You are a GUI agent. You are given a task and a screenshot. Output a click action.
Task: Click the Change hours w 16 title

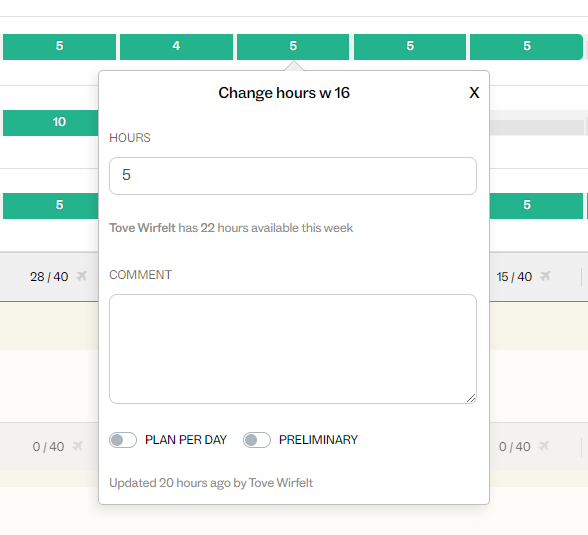(x=284, y=93)
